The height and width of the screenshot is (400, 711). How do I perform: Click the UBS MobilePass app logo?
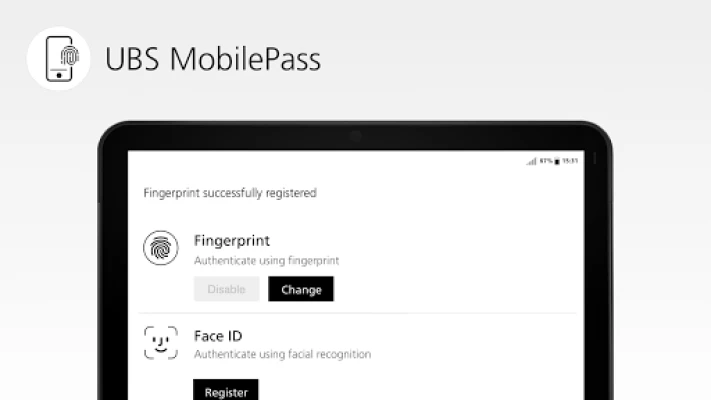pyautogui.click(x=58, y=59)
